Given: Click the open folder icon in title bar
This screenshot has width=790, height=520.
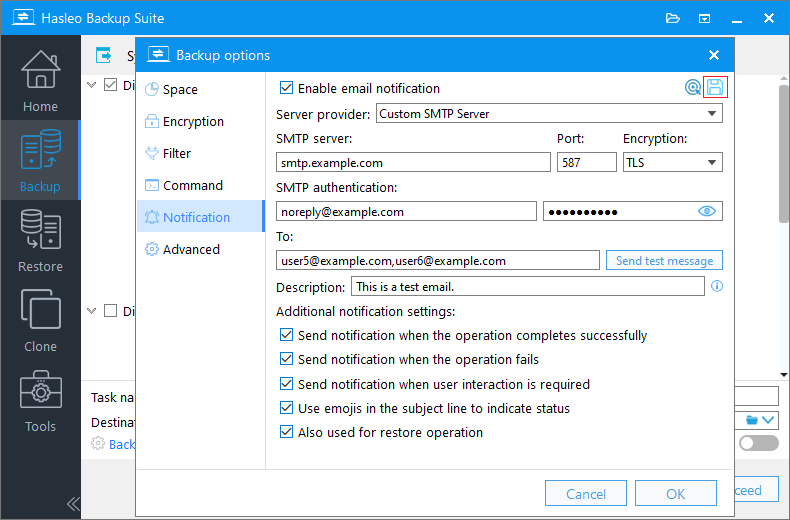Looking at the screenshot, I should click(x=673, y=19).
